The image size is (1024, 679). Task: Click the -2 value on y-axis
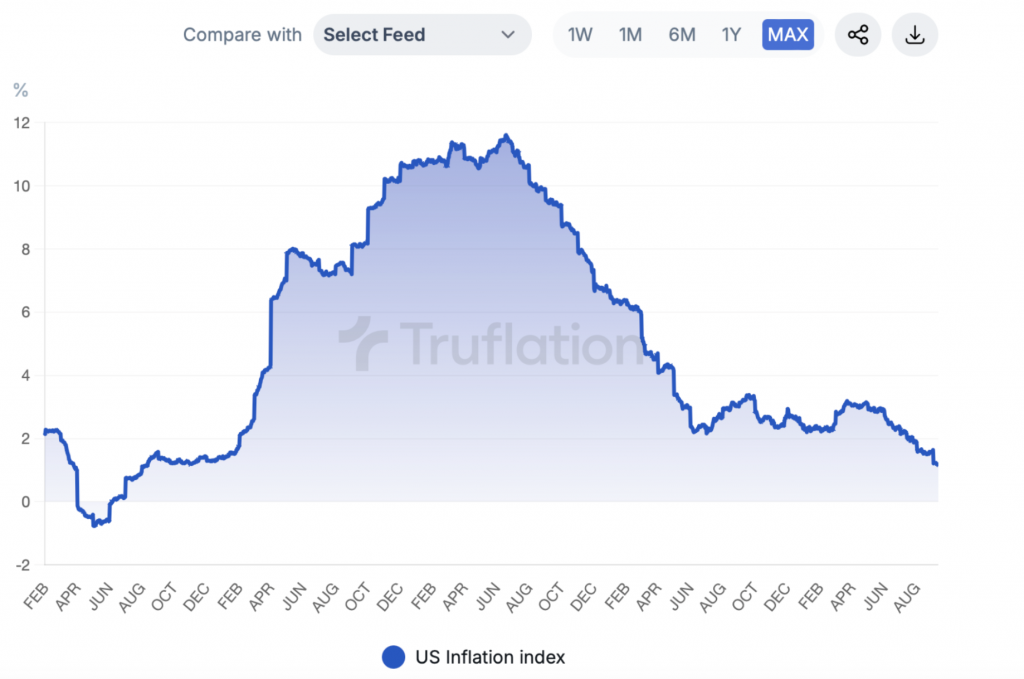click(x=21, y=564)
